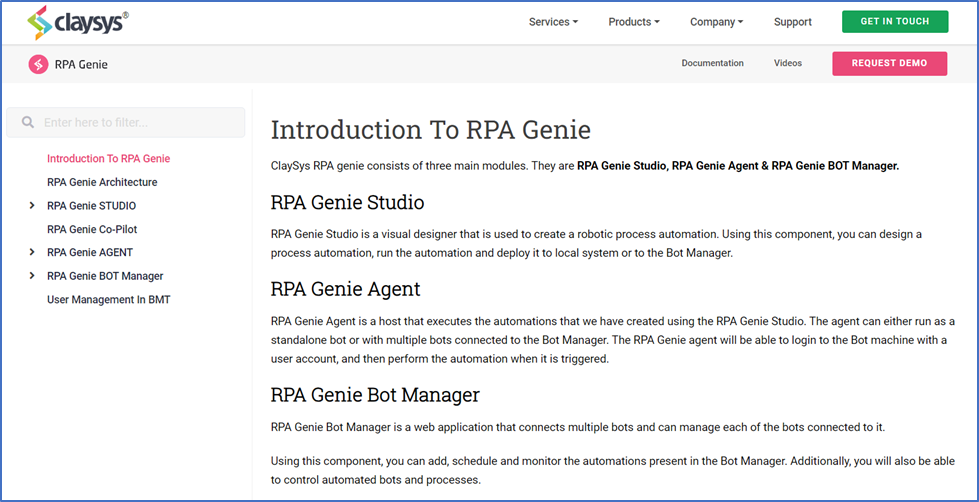Click the search magnifier icon
The width and height of the screenshot is (979, 502).
pos(27,122)
